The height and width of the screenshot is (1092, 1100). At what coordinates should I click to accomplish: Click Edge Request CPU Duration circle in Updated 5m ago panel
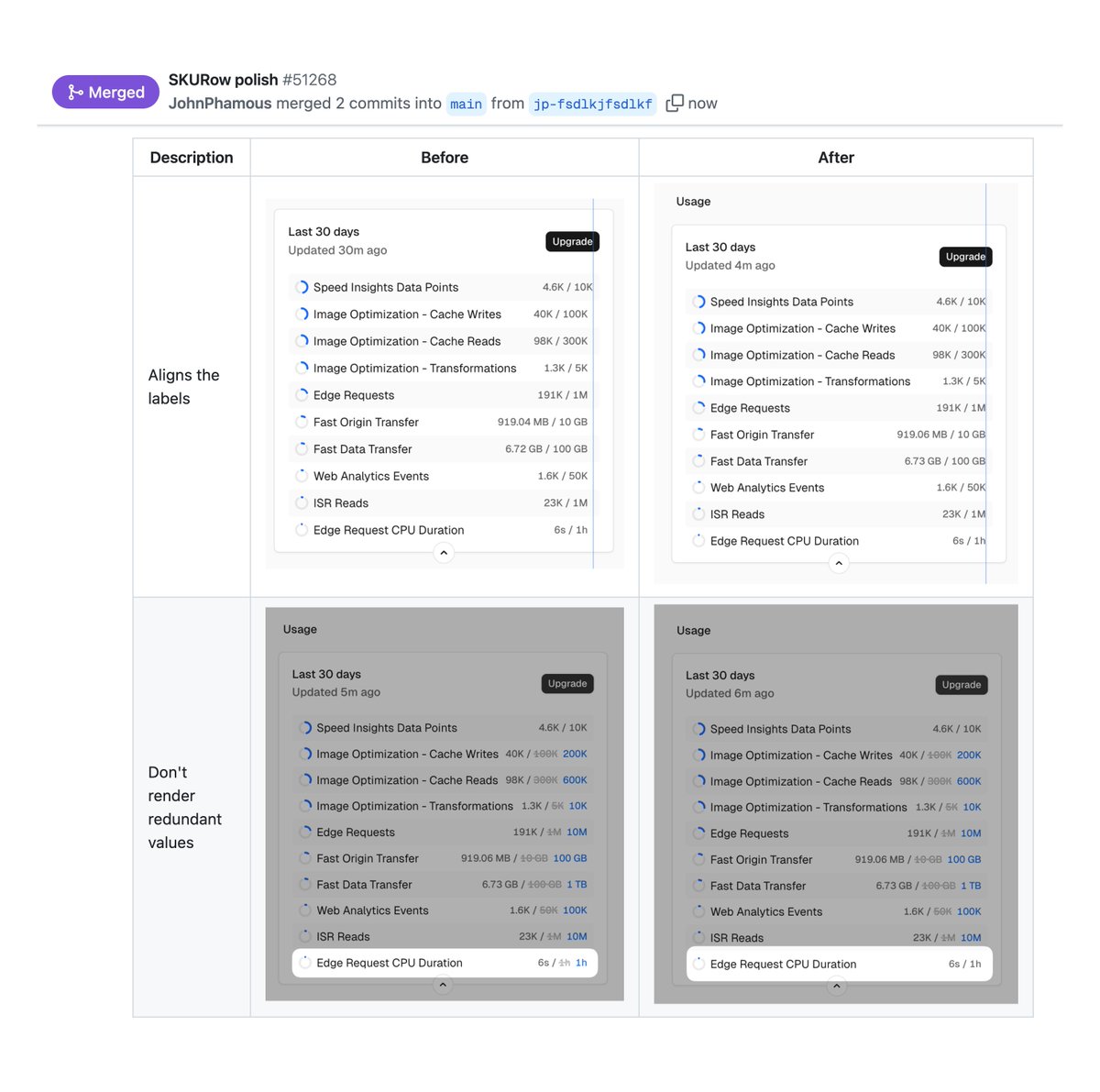pyautogui.click(x=305, y=963)
